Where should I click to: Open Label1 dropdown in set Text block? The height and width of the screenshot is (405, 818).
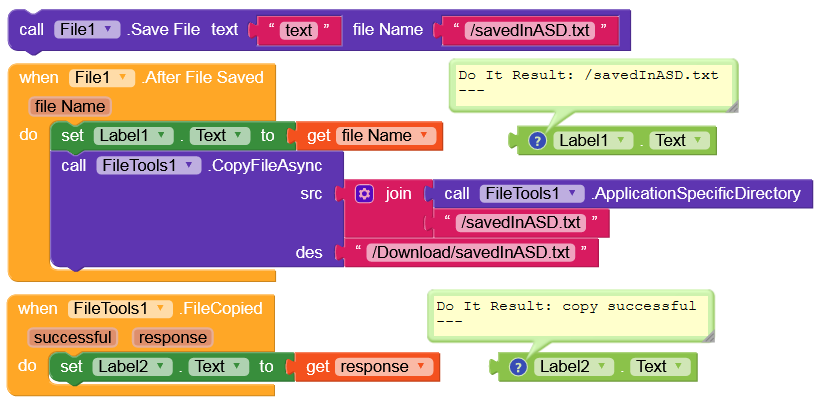[x=134, y=136]
